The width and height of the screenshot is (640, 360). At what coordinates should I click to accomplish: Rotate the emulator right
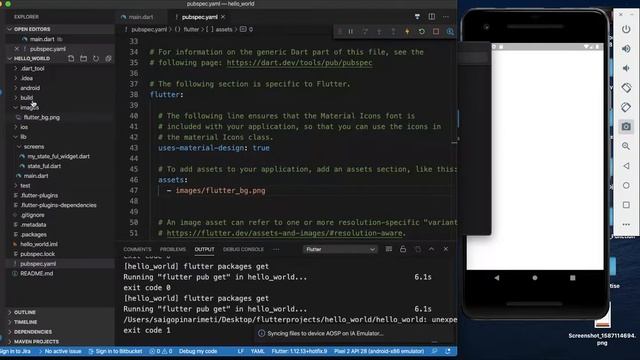[626, 107]
